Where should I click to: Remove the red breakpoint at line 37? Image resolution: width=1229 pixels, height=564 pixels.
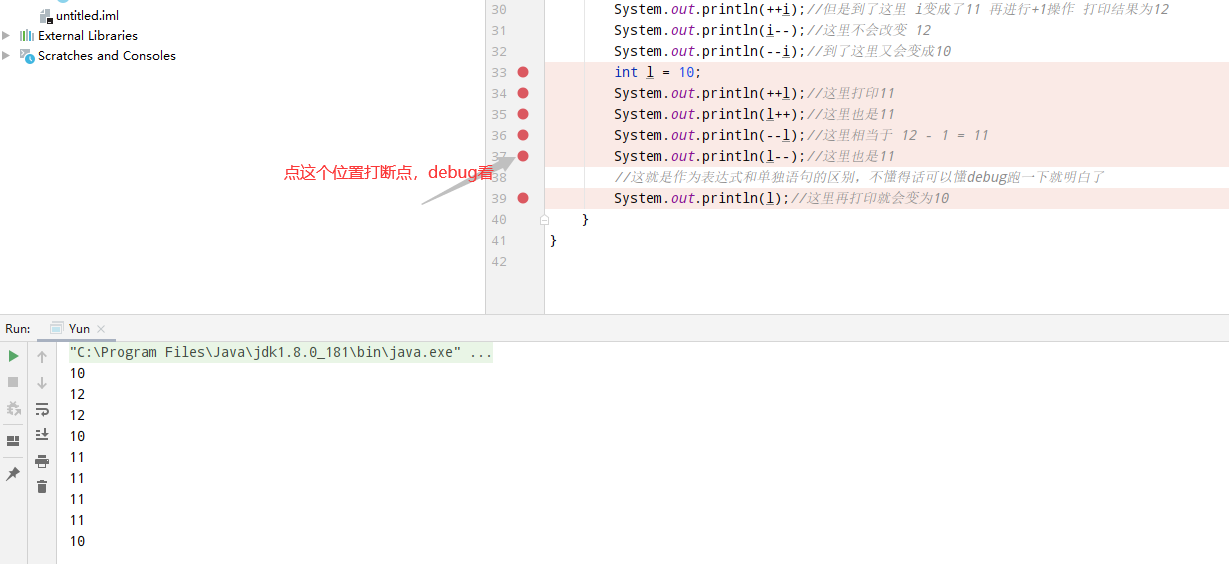pyautogui.click(x=523, y=156)
